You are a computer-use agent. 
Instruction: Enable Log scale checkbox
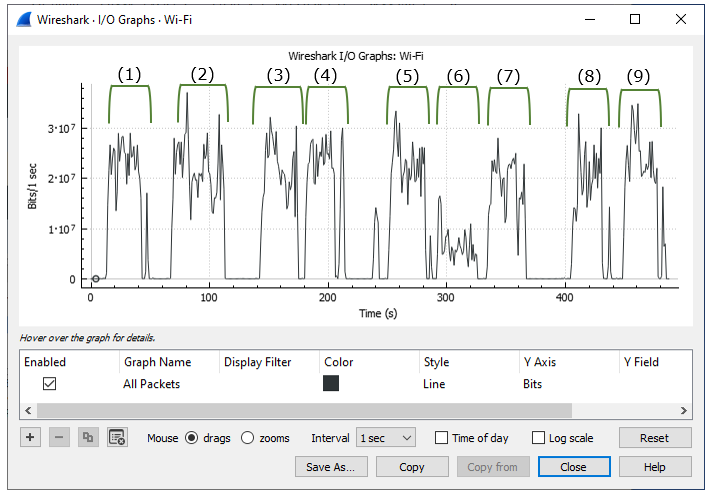click(x=538, y=438)
